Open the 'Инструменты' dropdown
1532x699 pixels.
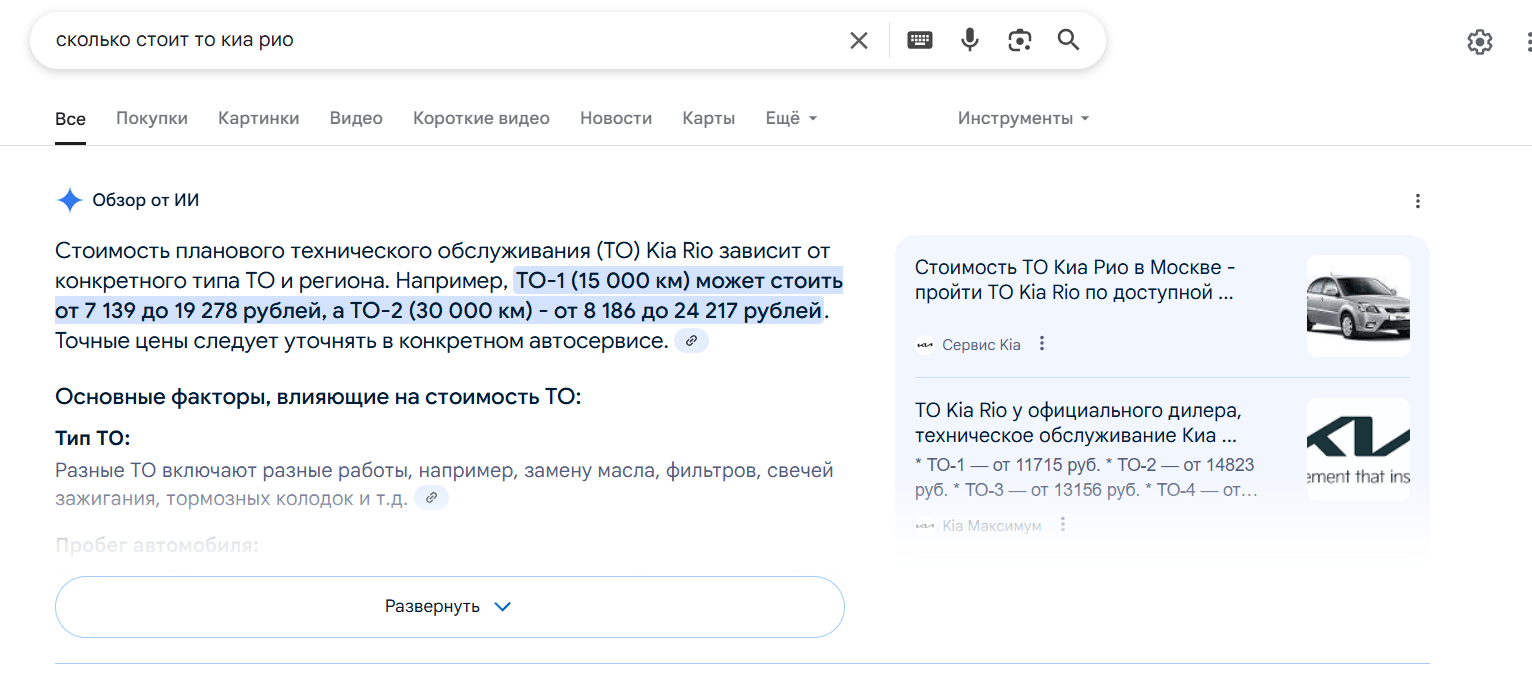pos(1023,118)
